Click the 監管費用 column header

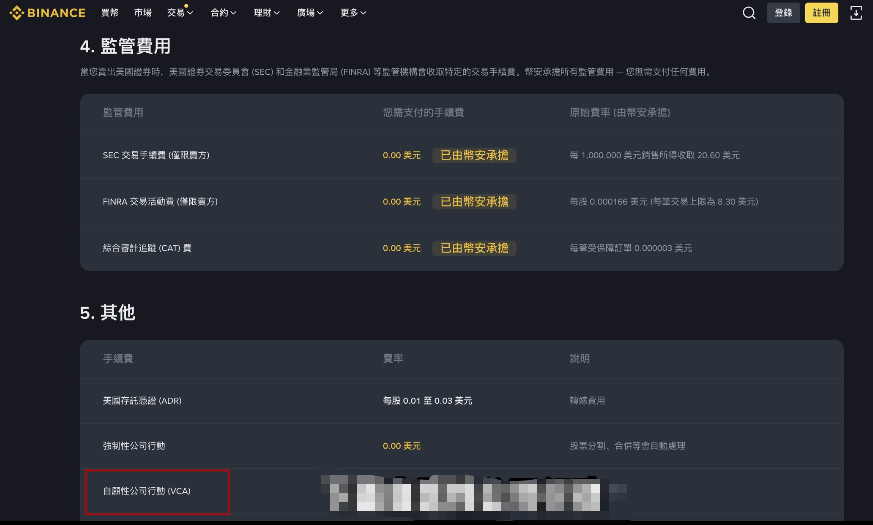123,112
